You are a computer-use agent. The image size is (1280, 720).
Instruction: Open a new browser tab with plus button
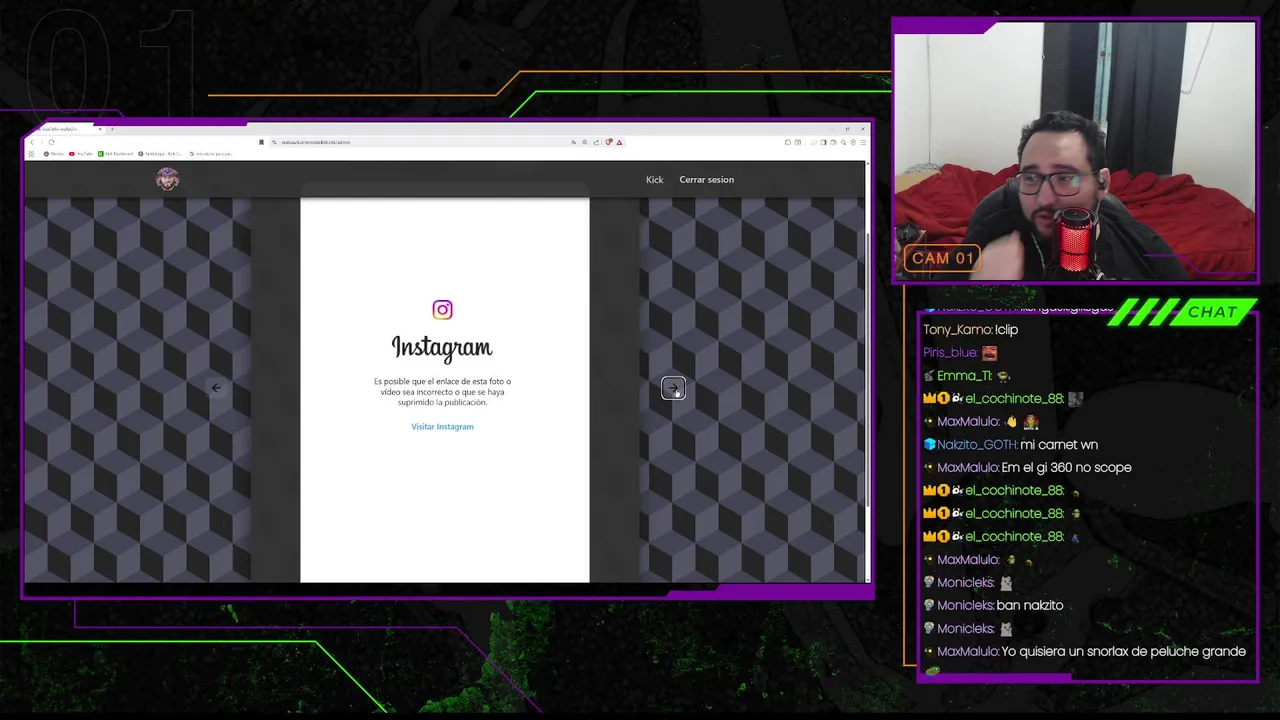click(x=112, y=129)
